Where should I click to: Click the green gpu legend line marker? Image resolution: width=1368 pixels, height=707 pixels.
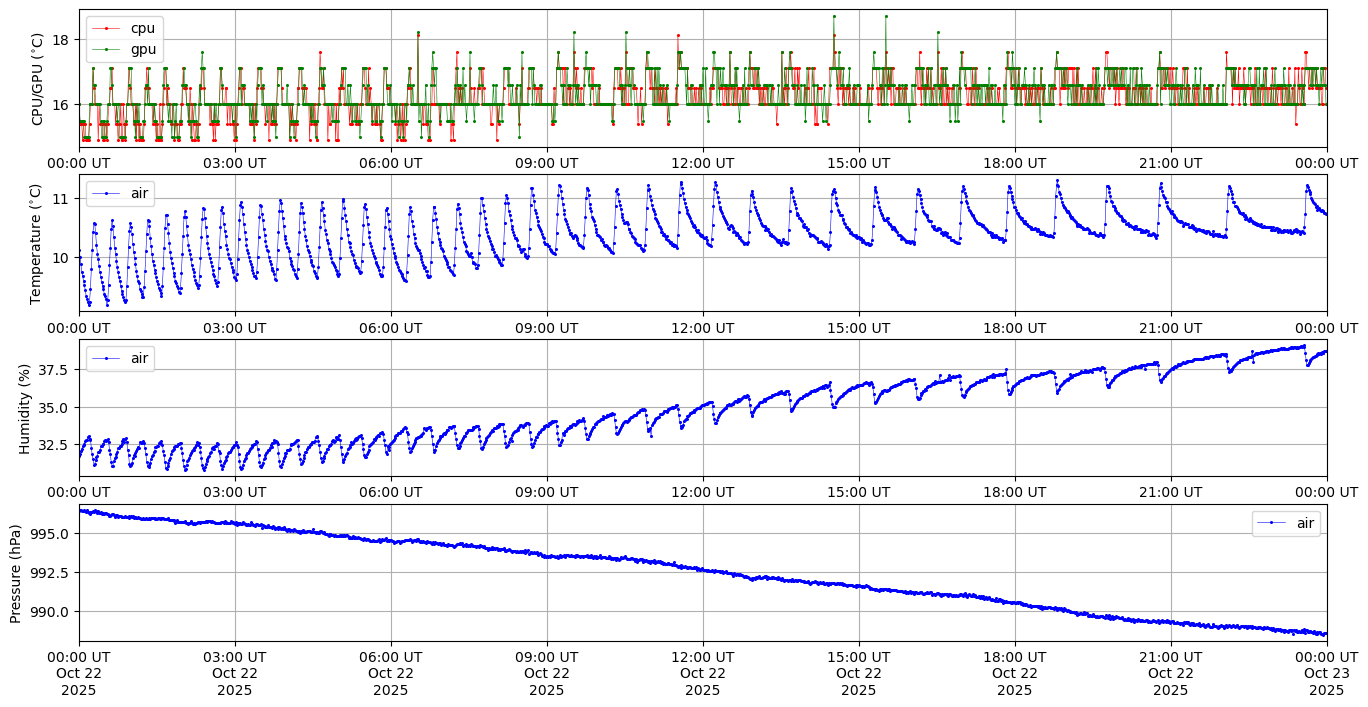pyautogui.click(x=107, y=48)
